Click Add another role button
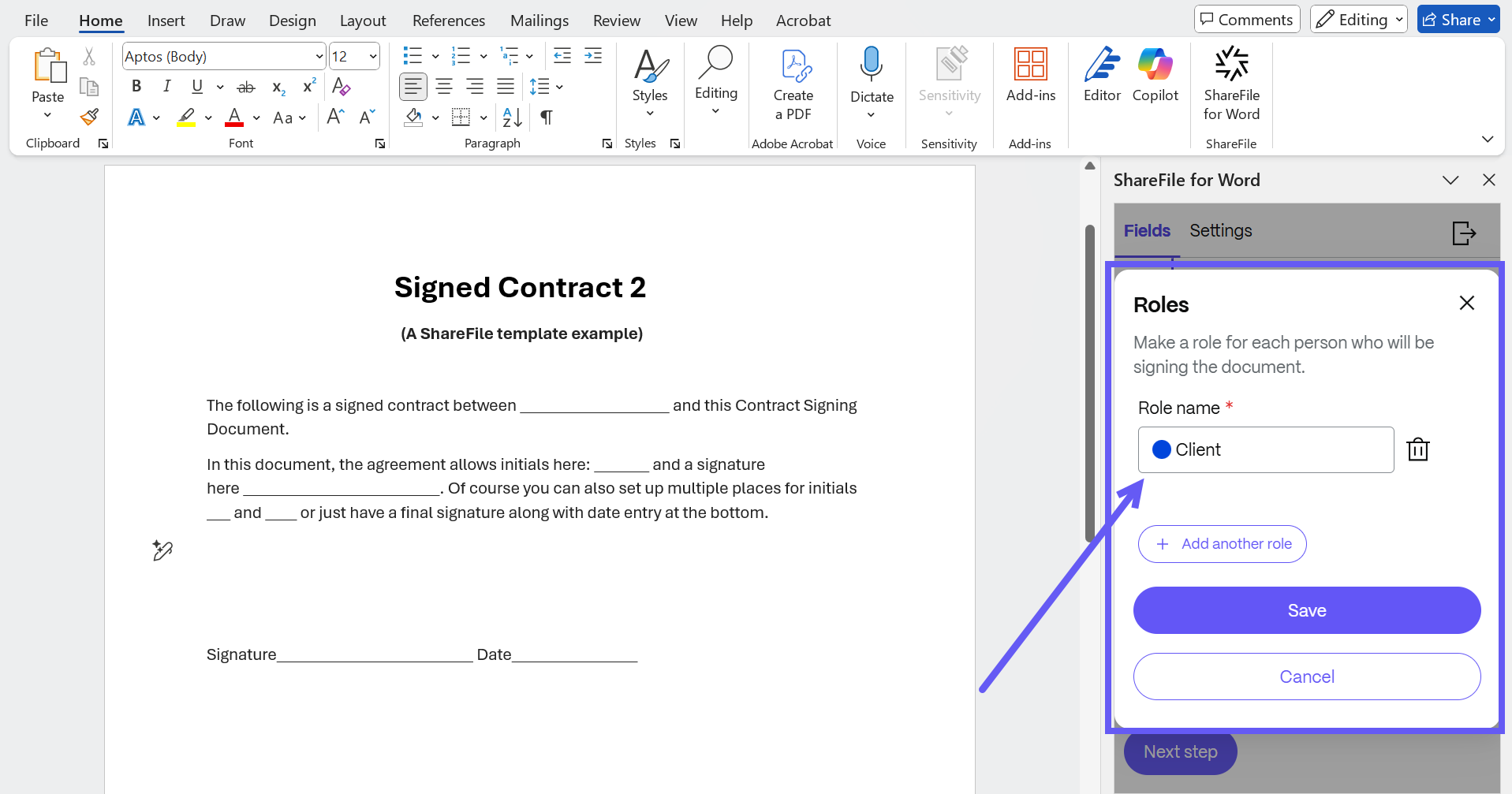The width and height of the screenshot is (1512, 794). (x=1222, y=544)
